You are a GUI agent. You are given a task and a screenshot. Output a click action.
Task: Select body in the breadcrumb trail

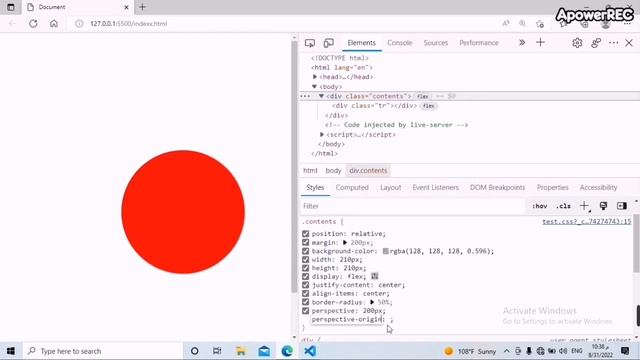coord(333,171)
